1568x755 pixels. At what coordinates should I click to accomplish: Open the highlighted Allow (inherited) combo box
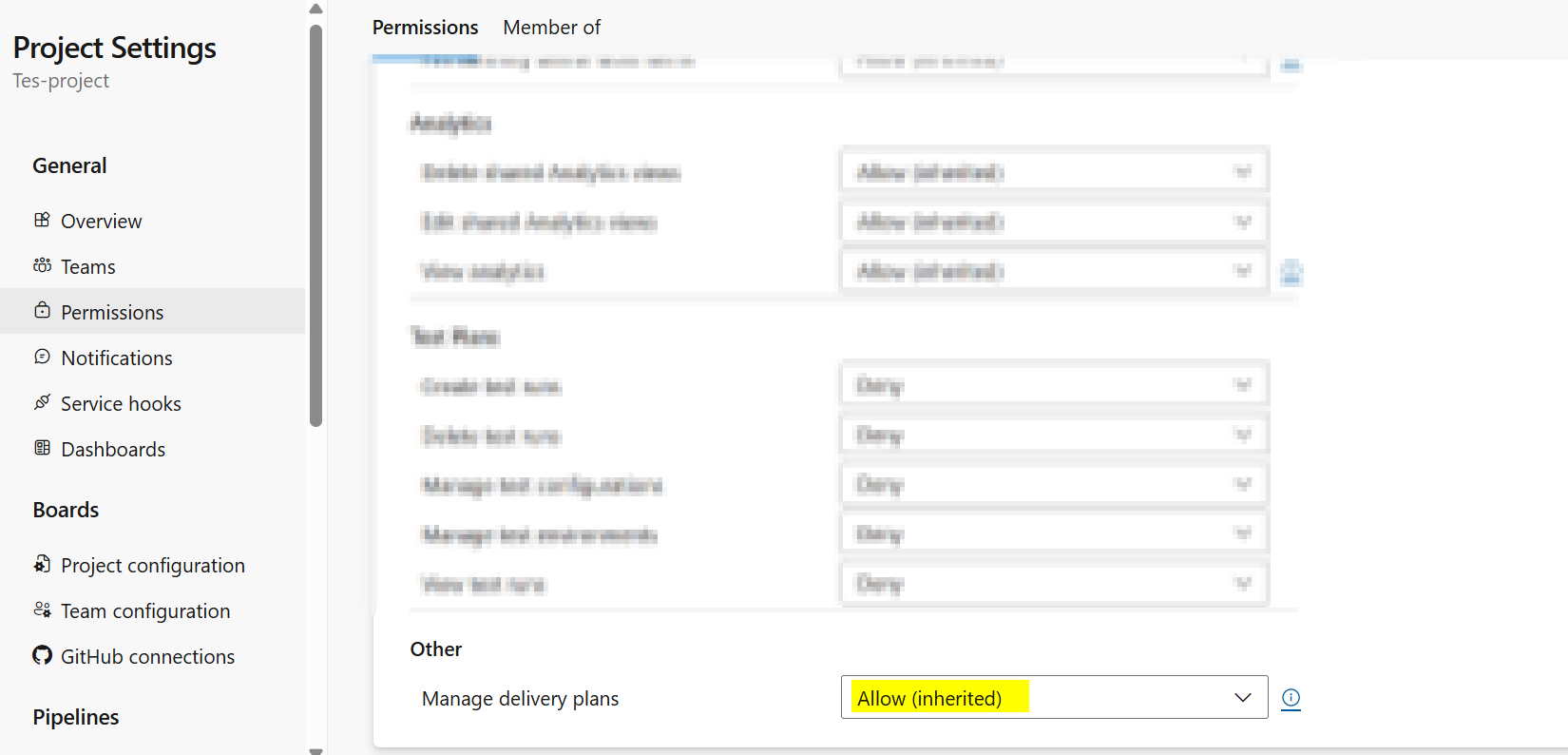tap(1054, 697)
